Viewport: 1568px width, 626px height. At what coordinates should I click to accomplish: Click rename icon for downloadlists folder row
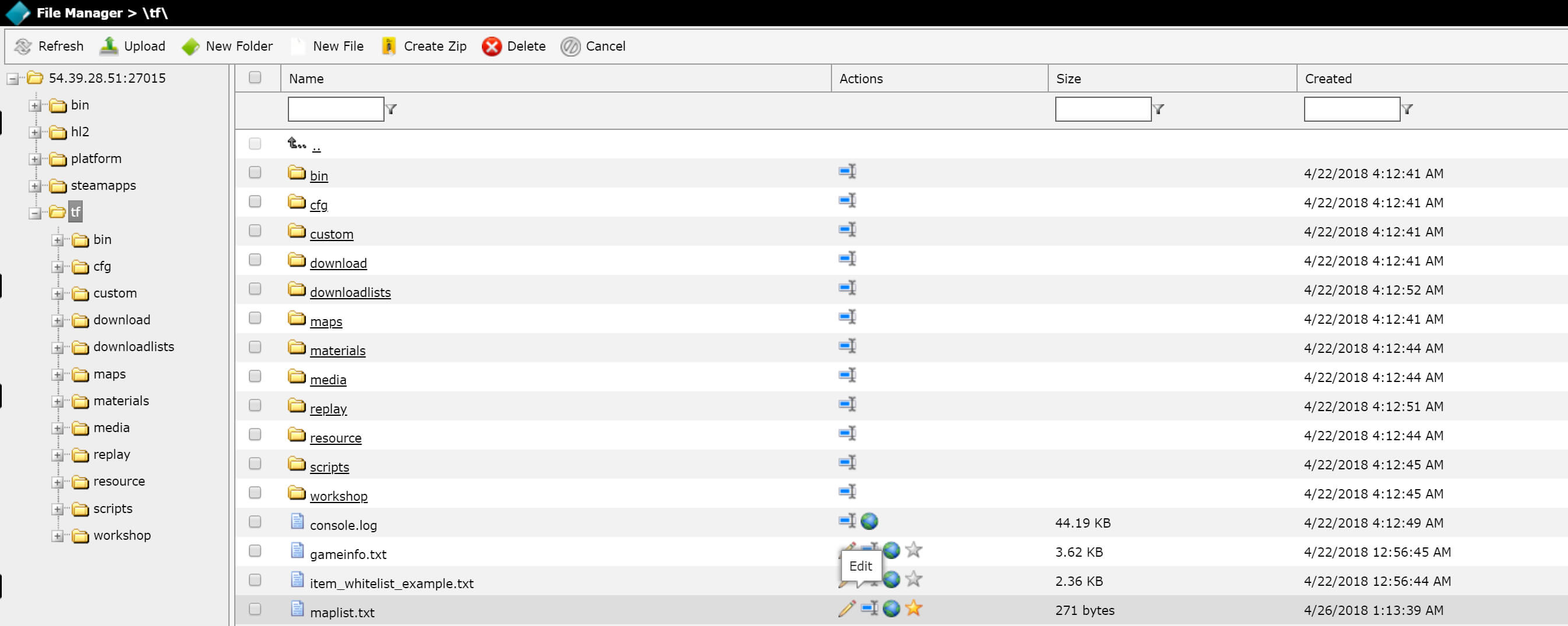847,288
